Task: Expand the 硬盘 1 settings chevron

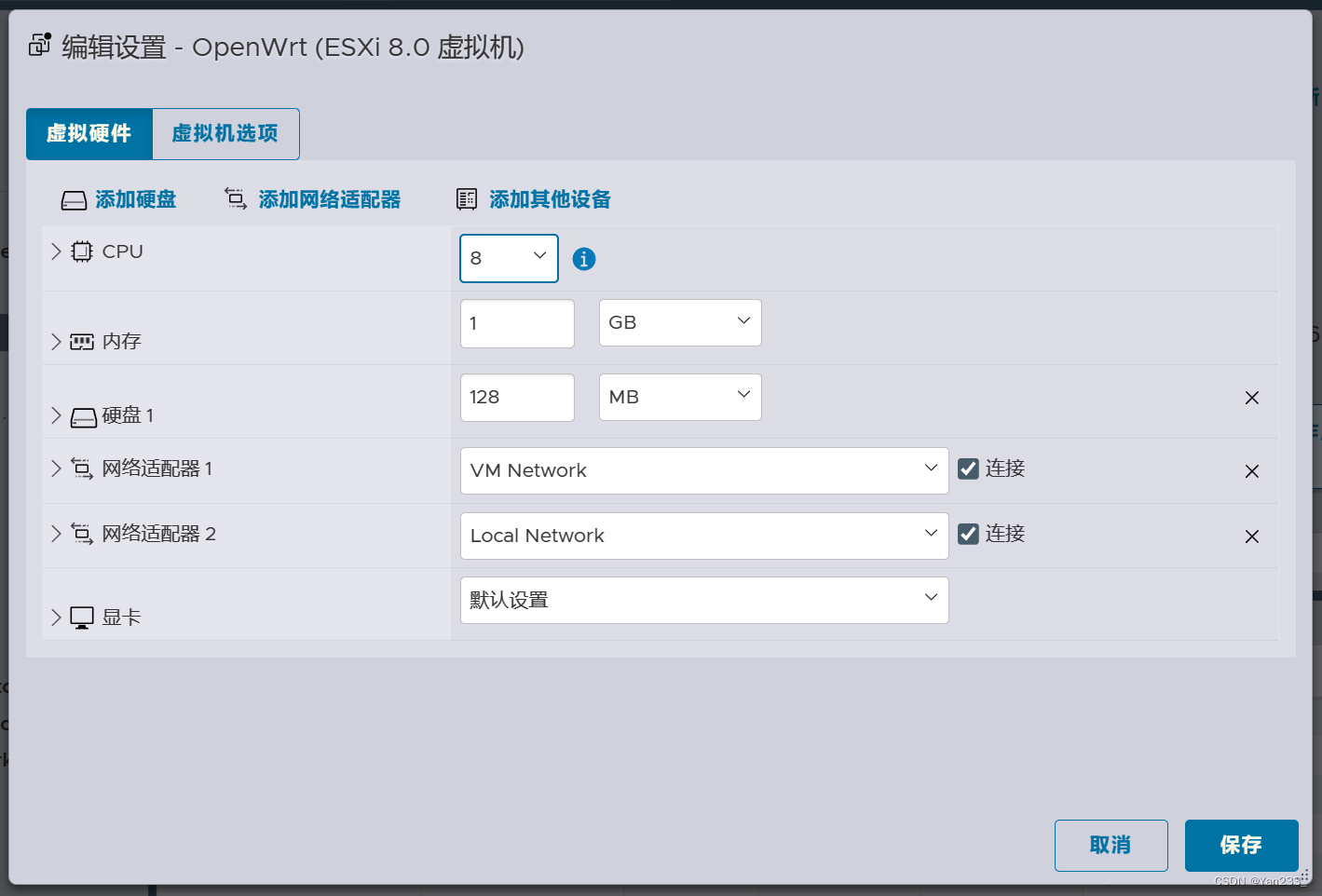Action: [56, 415]
